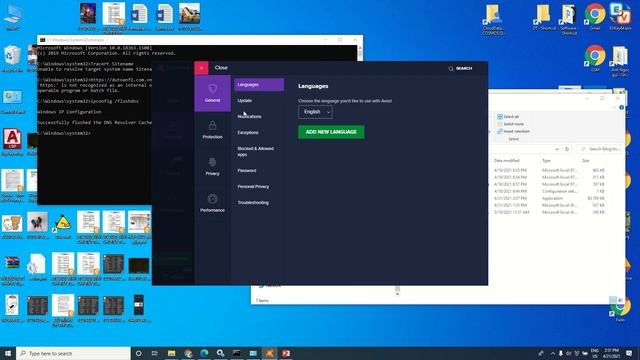Open the Exceptions settings item

(x=248, y=133)
